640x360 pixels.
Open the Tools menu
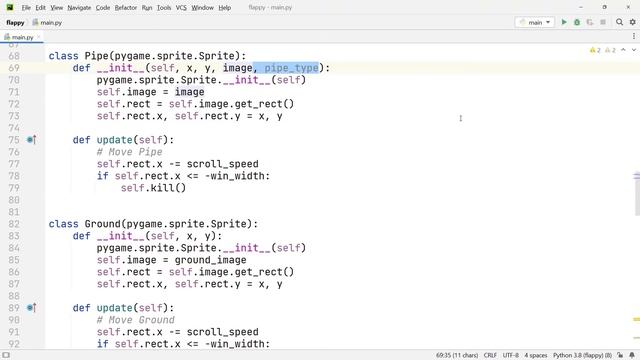pos(164,7)
